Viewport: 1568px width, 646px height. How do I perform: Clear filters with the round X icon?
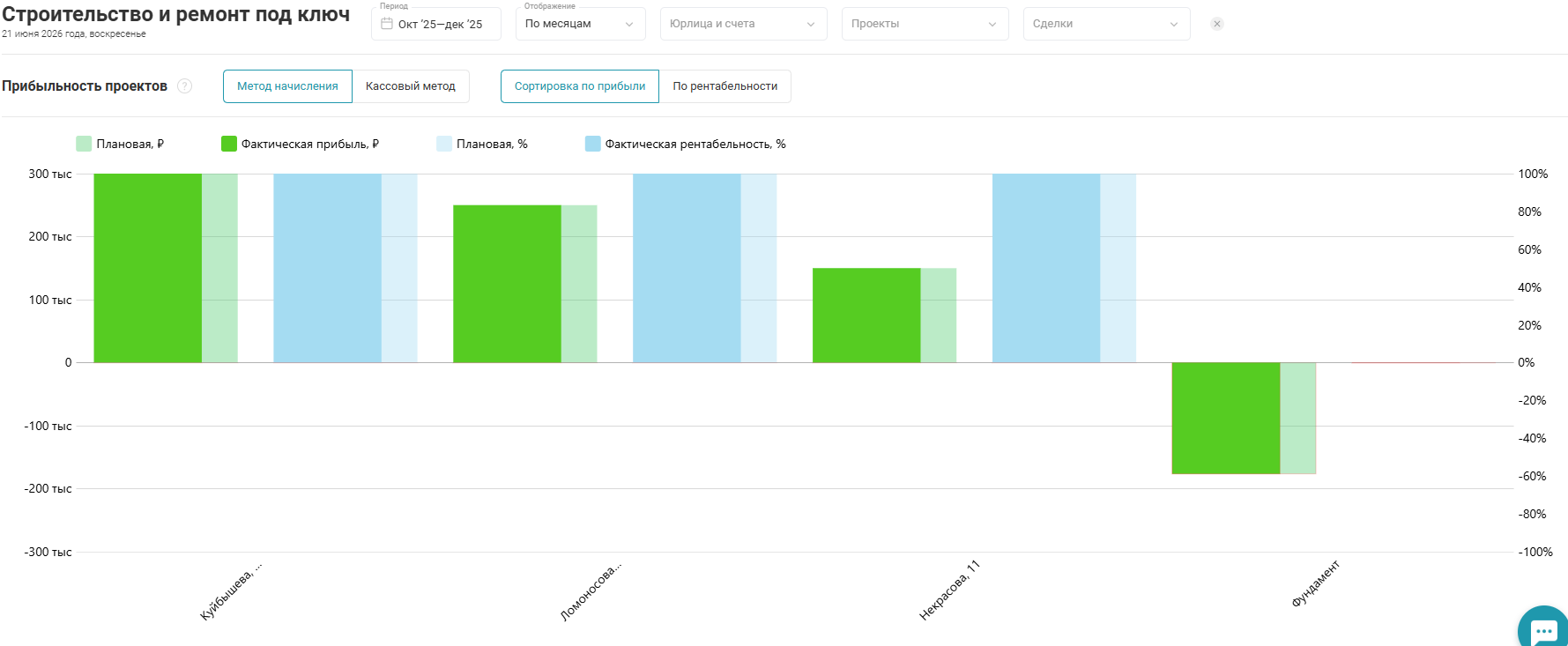[1217, 24]
